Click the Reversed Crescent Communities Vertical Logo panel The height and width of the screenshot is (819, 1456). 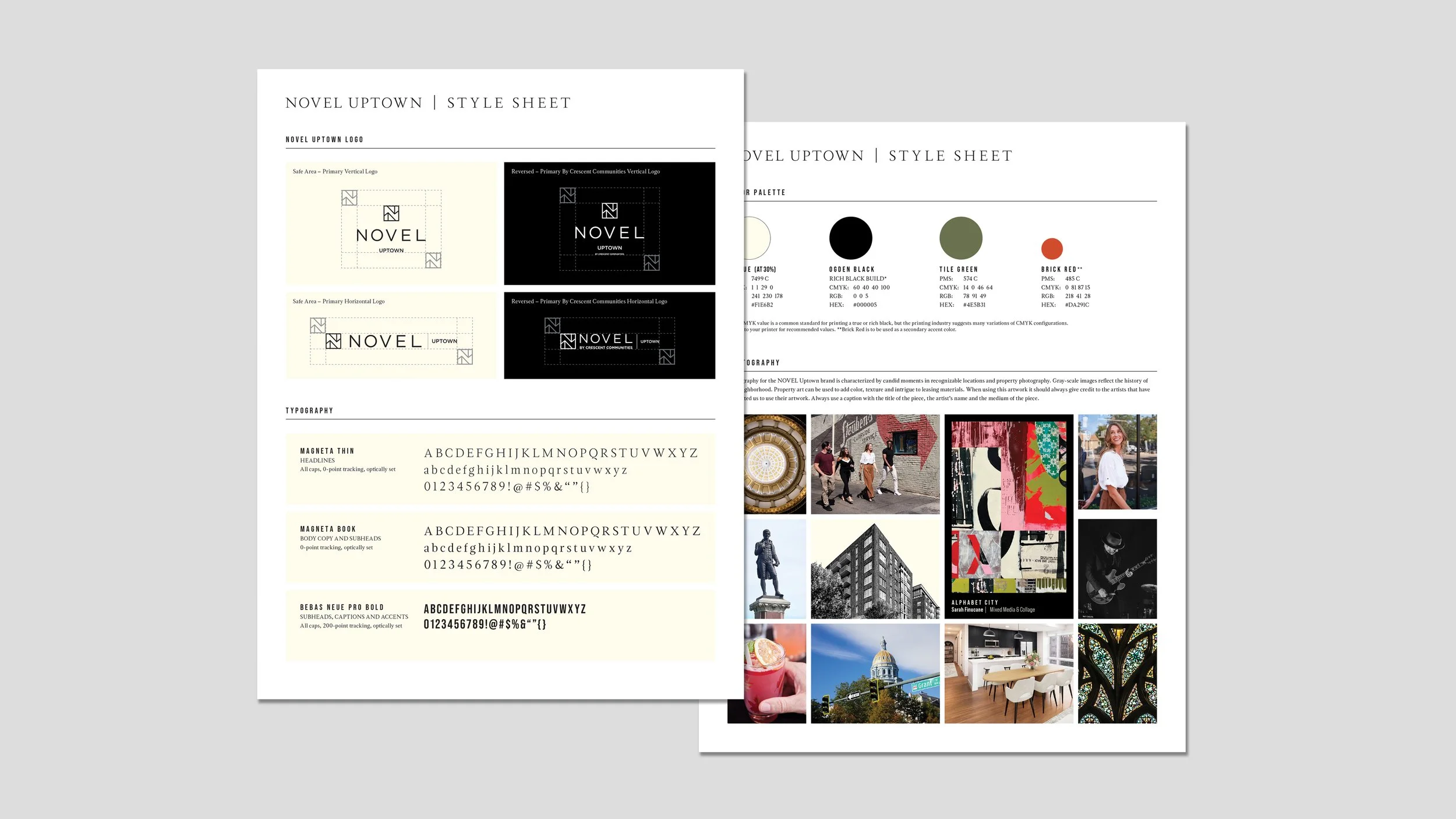pos(609,224)
